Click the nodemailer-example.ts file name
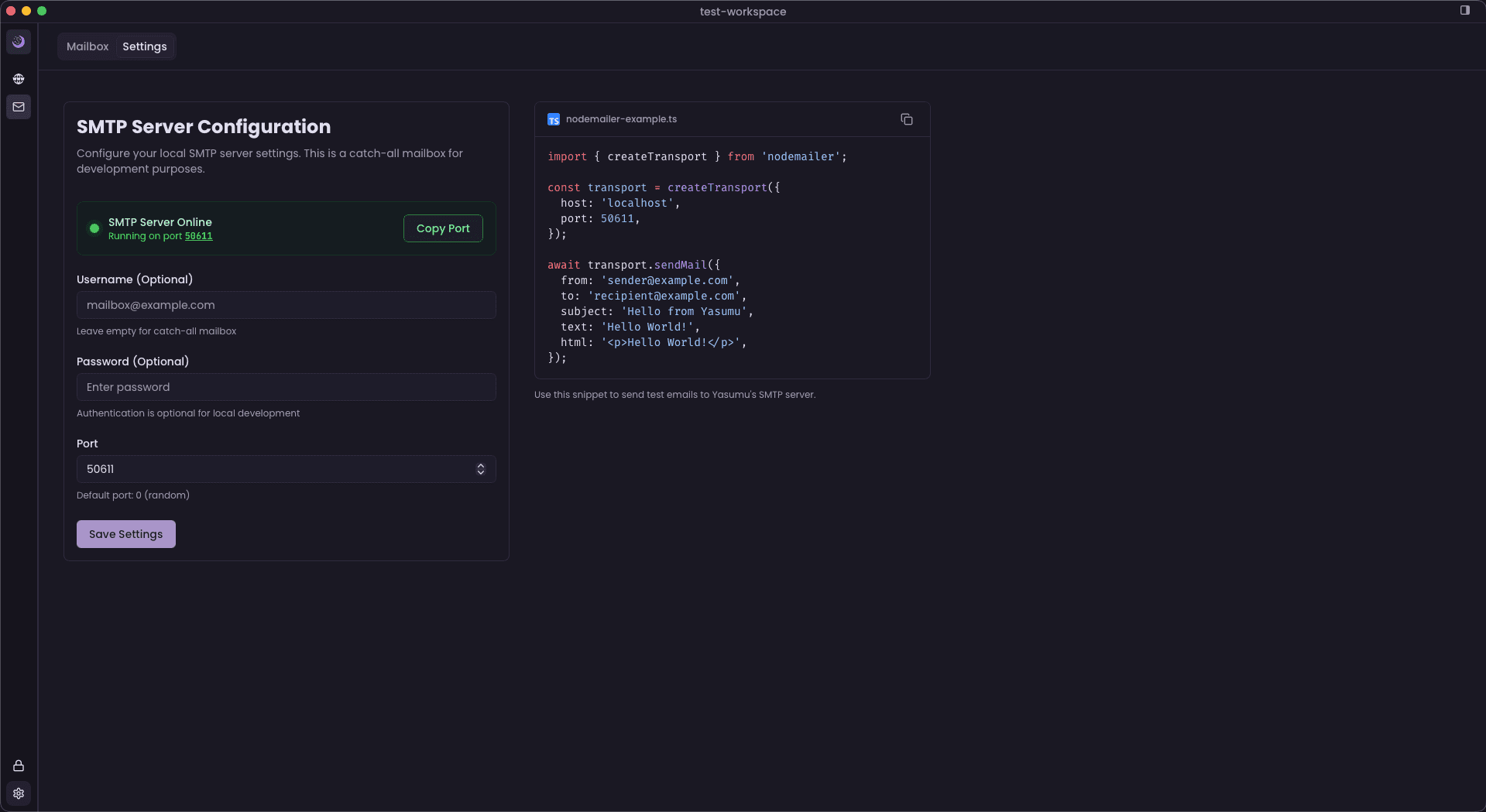This screenshot has height=812, width=1486. tap(621, 119)
